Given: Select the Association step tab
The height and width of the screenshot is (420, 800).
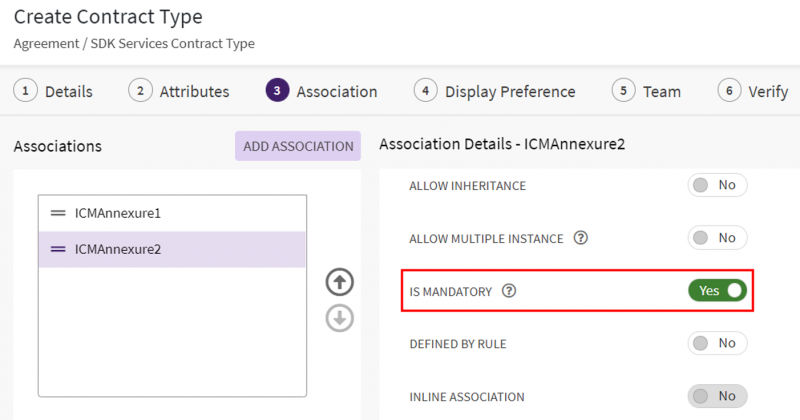Looking at the screenshot, I should click(336, 91).
